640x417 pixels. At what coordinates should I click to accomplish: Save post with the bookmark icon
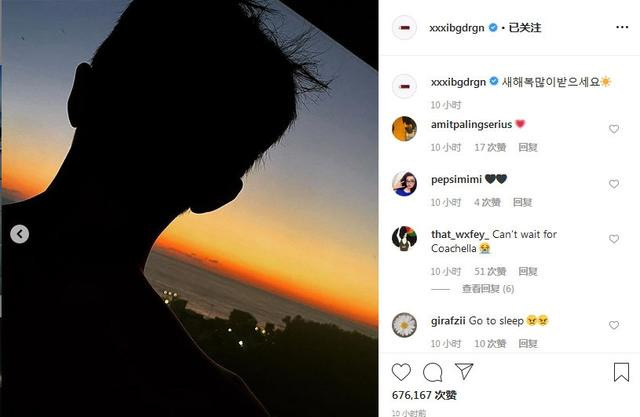click(621, 372)
